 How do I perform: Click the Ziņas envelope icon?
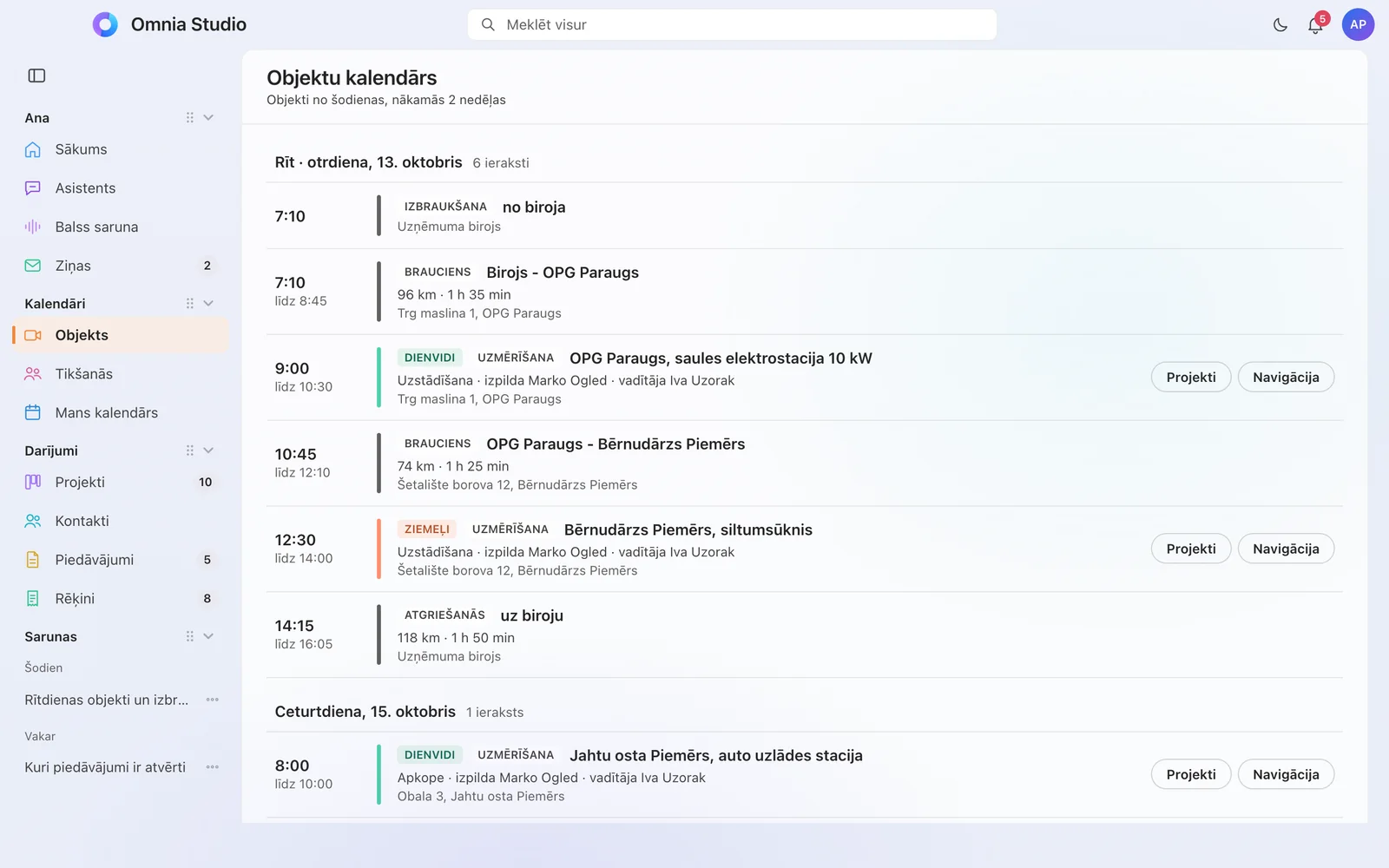(x=33, y=266)
